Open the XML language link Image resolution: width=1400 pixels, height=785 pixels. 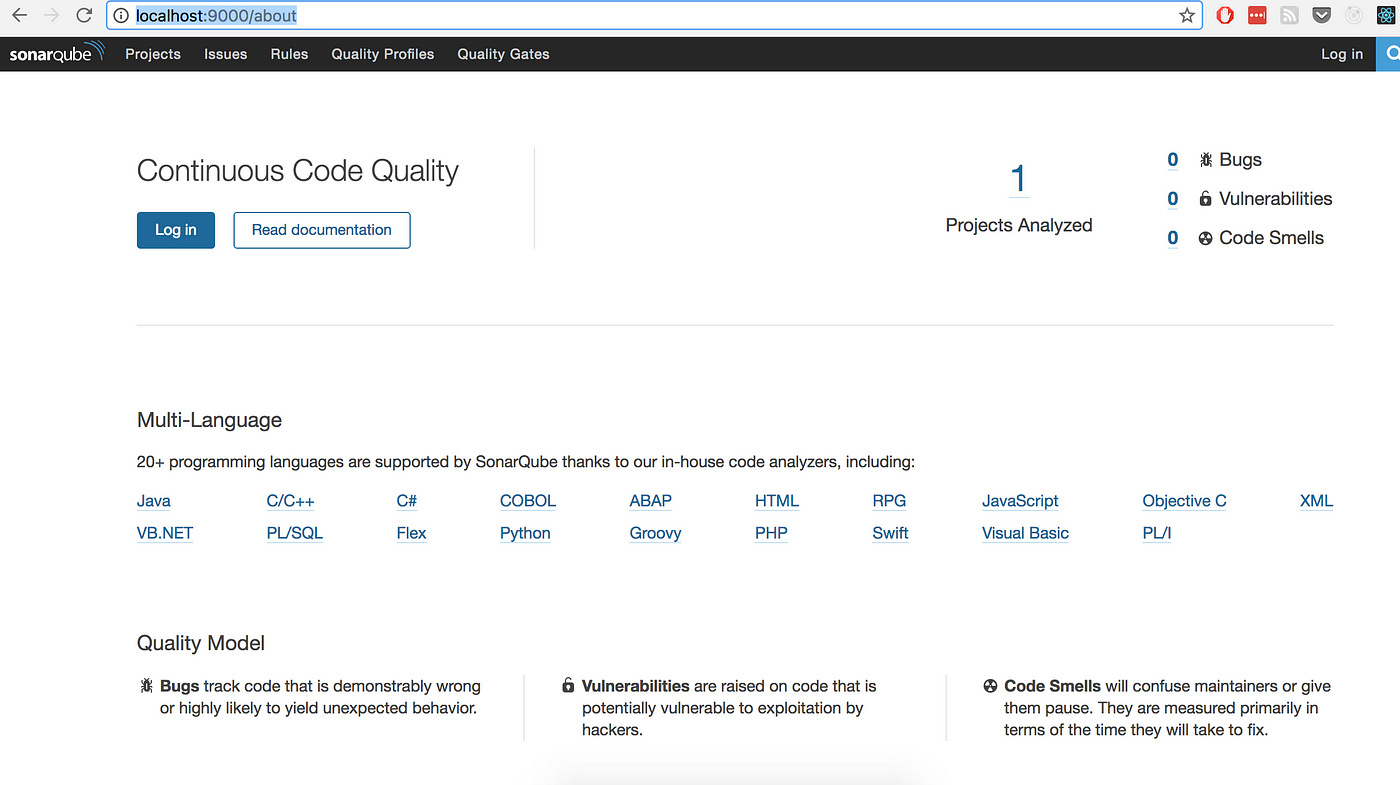[1316, 501]
